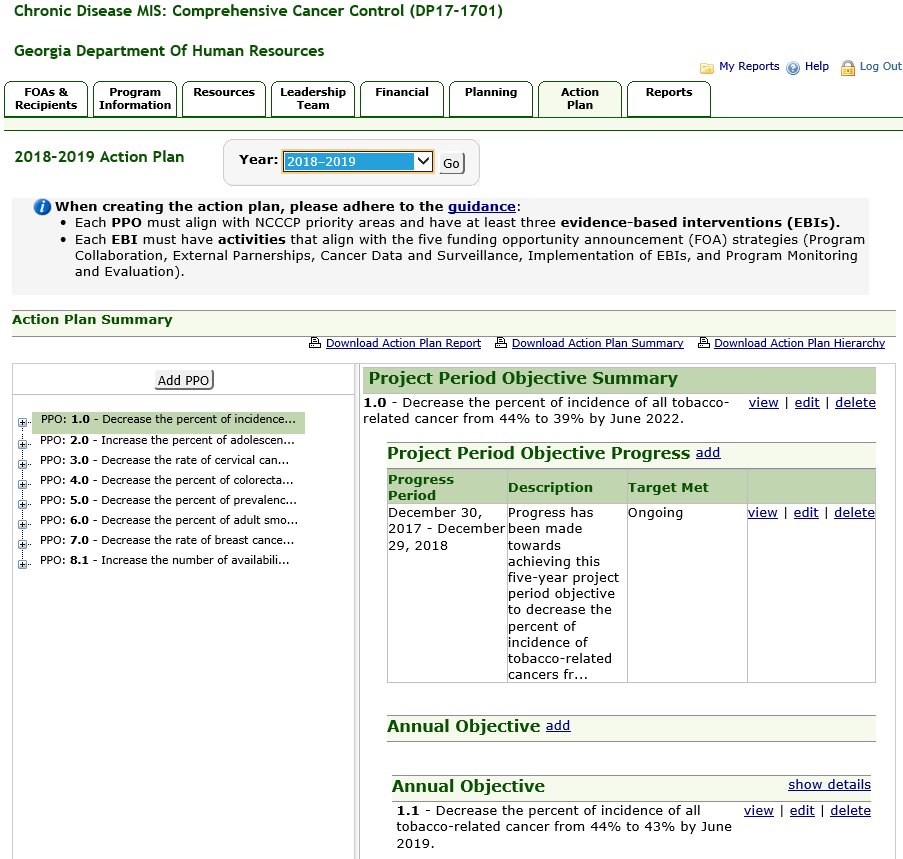Select PPO 2.0 Increase the percent of adolescen
The height and width of the screenshot is (859, 903).
coord(167,440)
